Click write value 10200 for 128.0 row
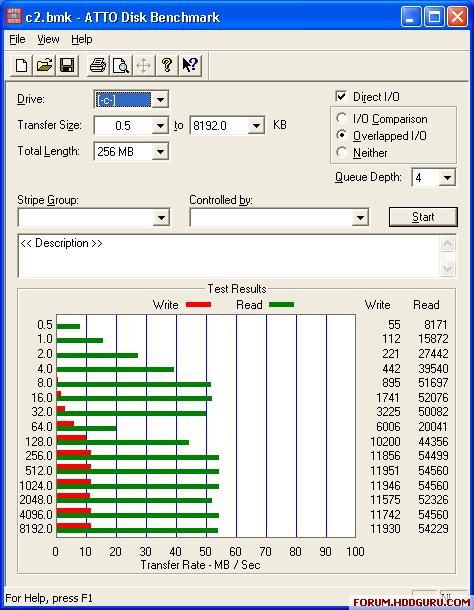The image size is (474, 610). (x=385, y=442)
